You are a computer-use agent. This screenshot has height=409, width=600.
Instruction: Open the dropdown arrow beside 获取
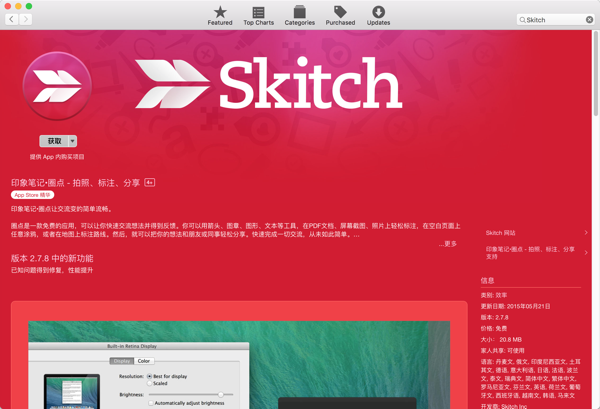tap(73, 141)
